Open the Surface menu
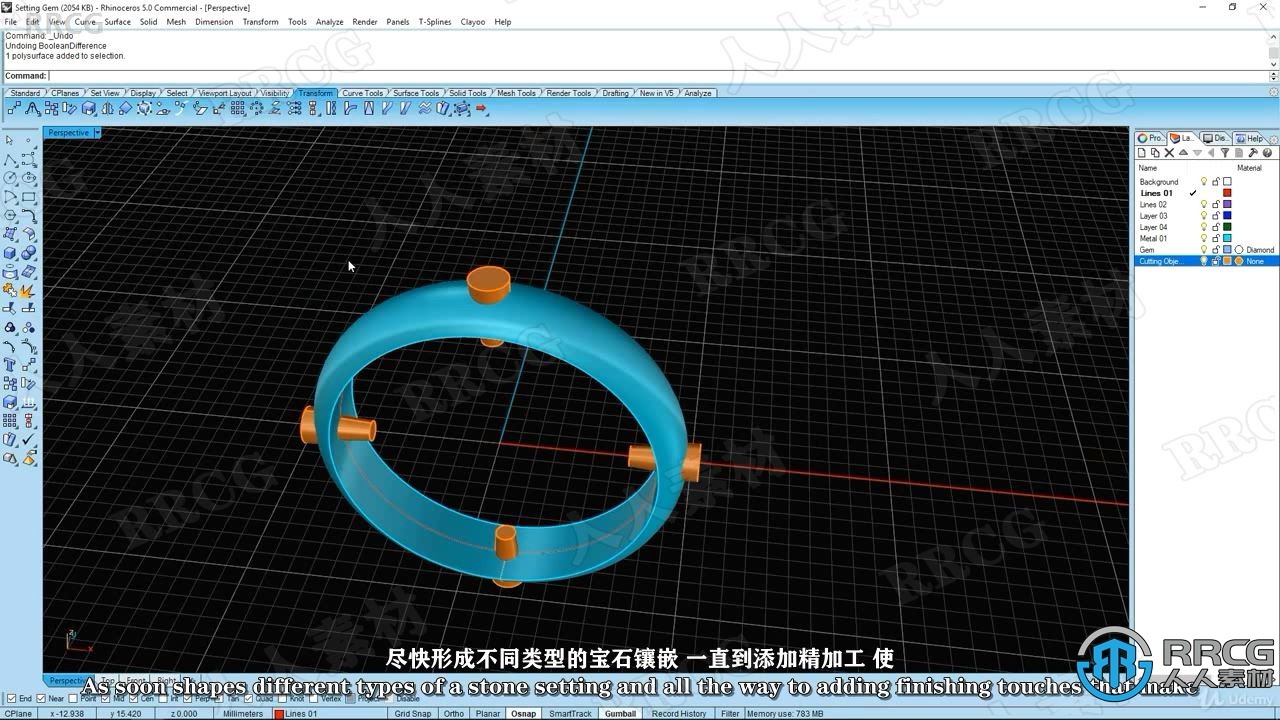 (118, 21)
